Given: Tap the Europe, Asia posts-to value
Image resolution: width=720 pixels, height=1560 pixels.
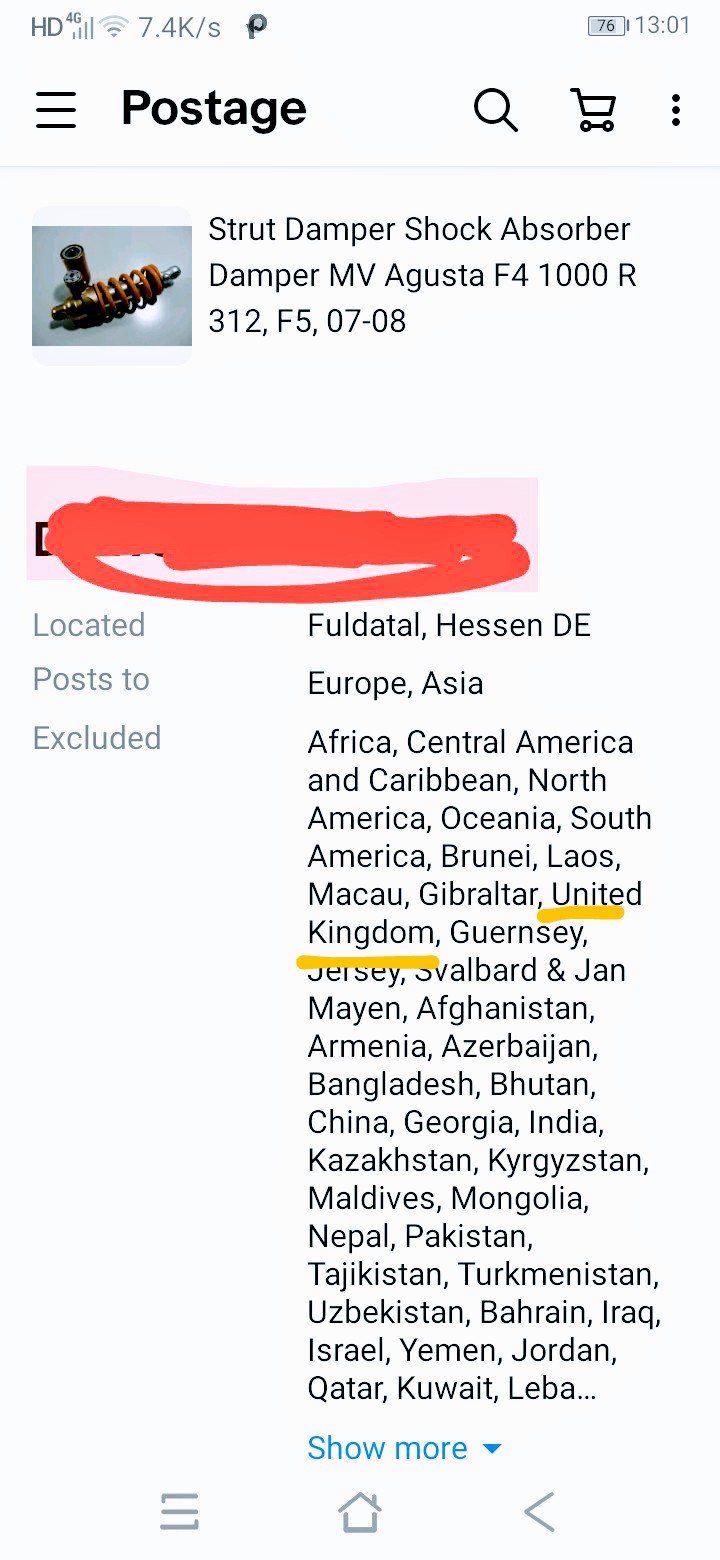Looking at the screenshot, I should point(396,684).
